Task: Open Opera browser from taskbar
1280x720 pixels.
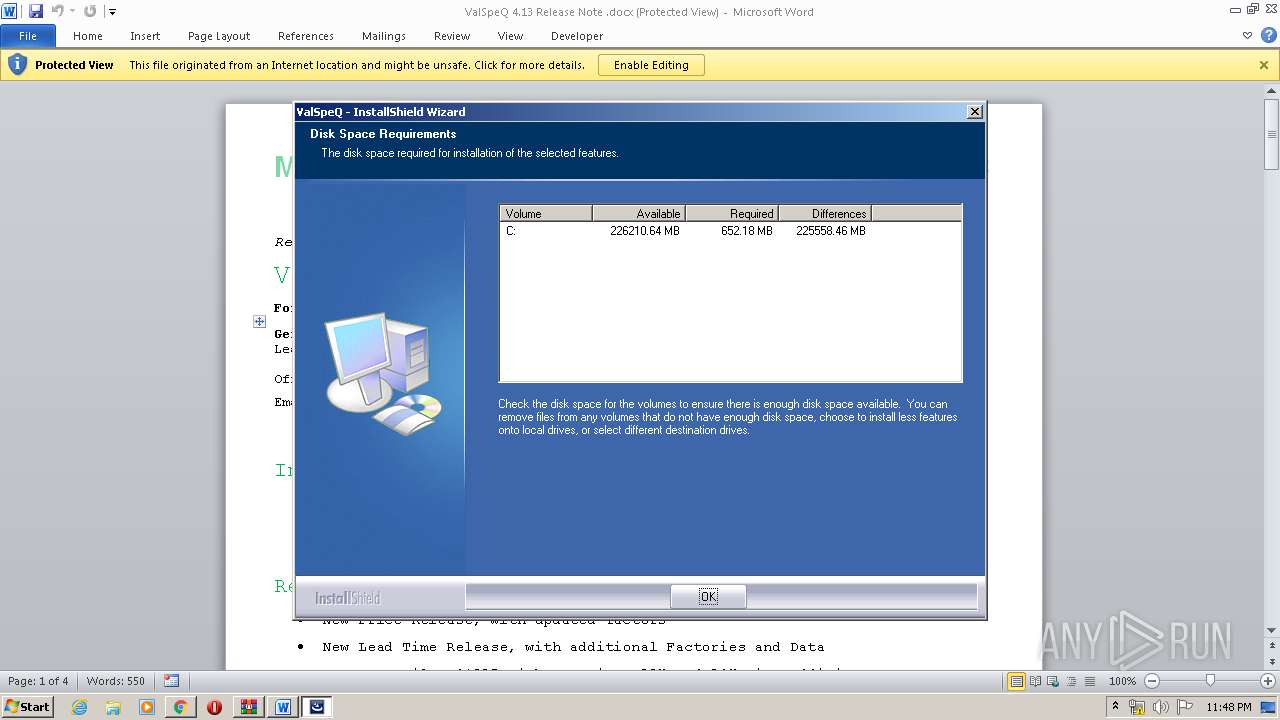Action: [x=214, y=707]
